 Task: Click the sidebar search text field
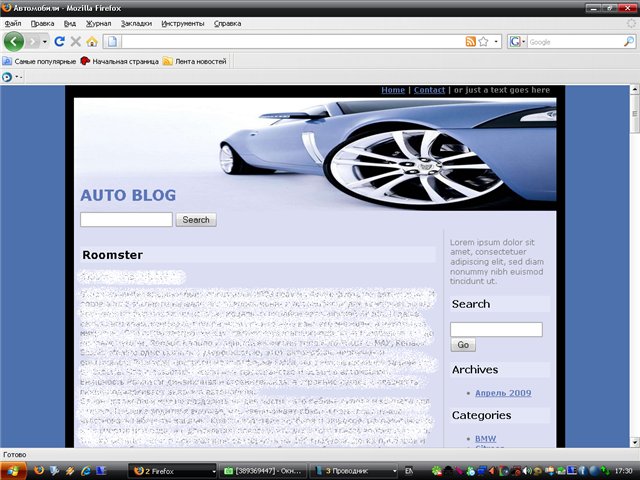(496, 329)
